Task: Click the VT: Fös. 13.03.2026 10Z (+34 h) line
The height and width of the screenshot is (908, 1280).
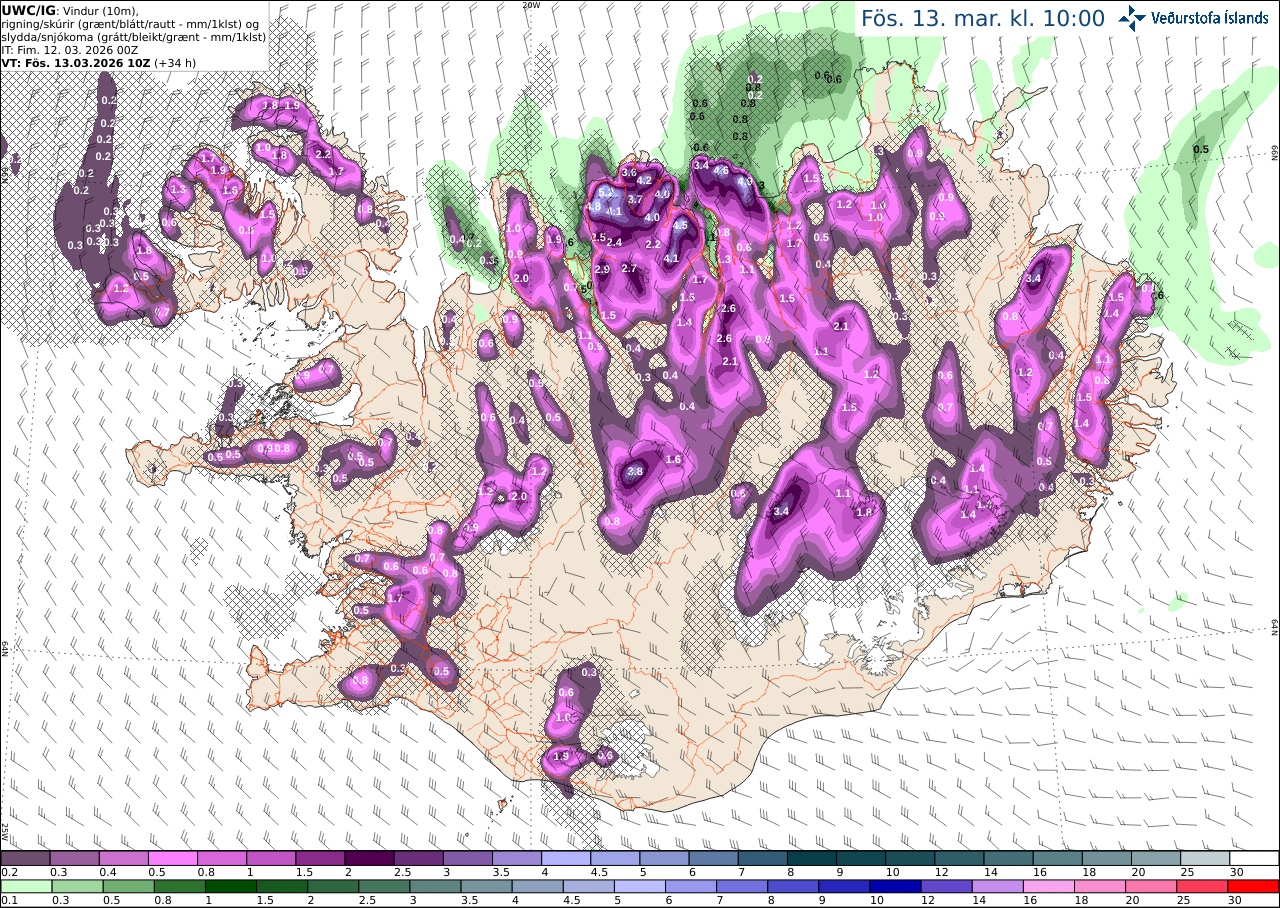Action: [x=98, y=62]
